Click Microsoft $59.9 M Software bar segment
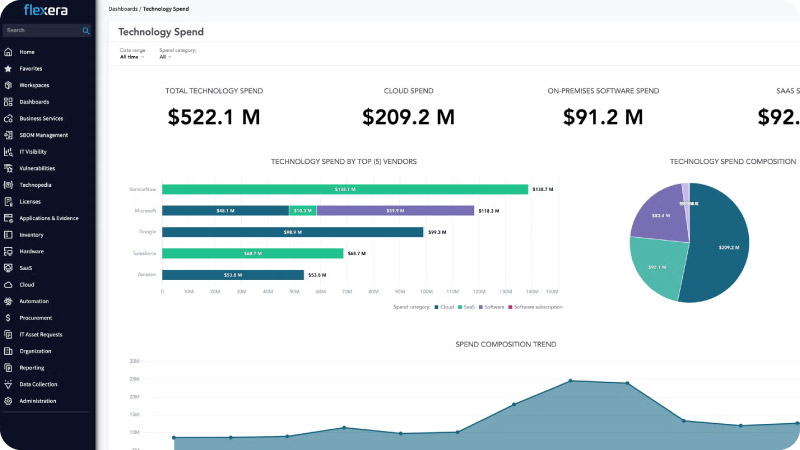800x450 pixels. point(395,211)
